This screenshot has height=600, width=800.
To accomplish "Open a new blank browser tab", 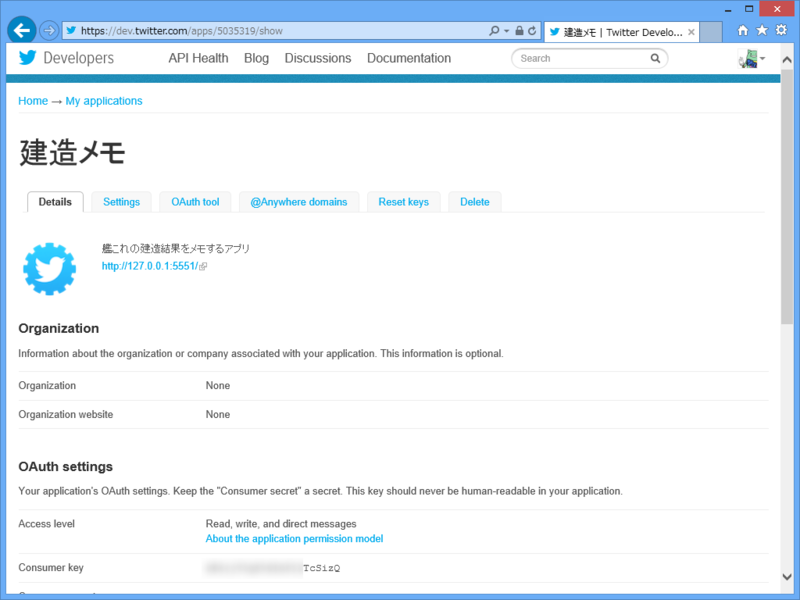I will (x=711, y=32).
